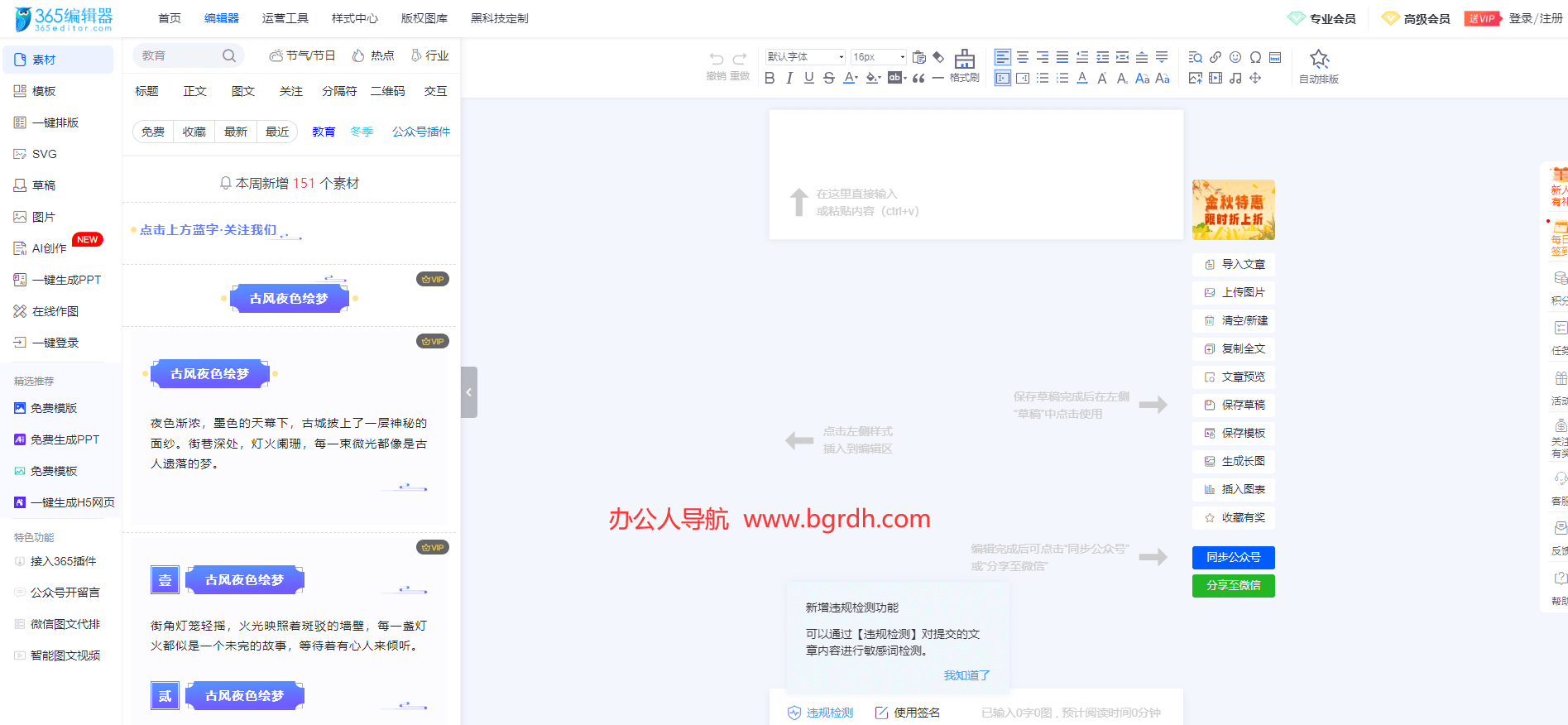Toggle strikethrough formatting
The width and height of the screenshot is (1568, 725).
pyautogui.click(x=829, y=79)
